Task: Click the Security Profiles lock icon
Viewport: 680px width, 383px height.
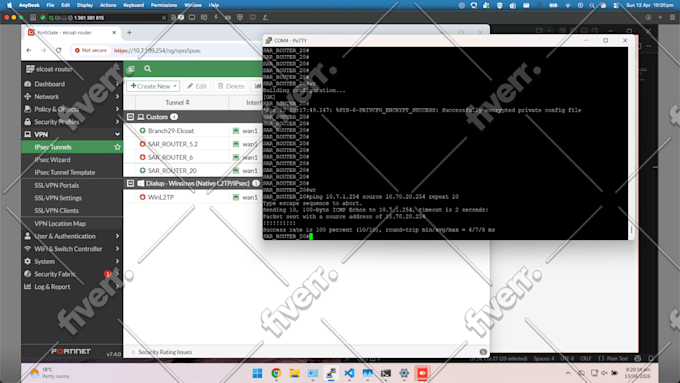Action: (x=28, y=121)
